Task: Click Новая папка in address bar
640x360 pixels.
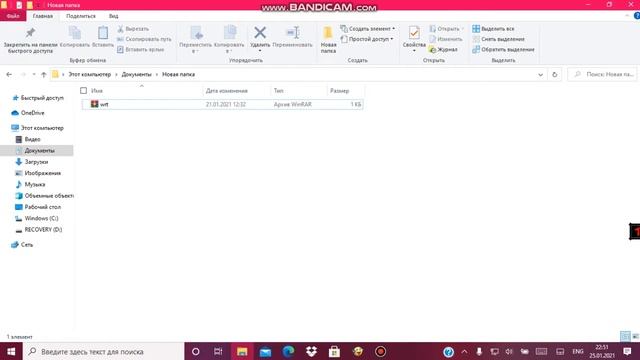Action: pyautogui.click(x=178, y=74)
